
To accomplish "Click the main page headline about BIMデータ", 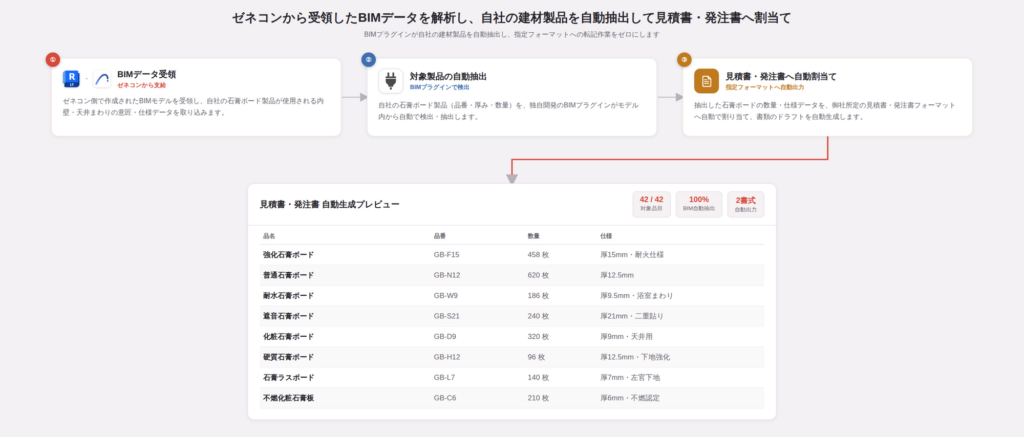I will (512, 18).
